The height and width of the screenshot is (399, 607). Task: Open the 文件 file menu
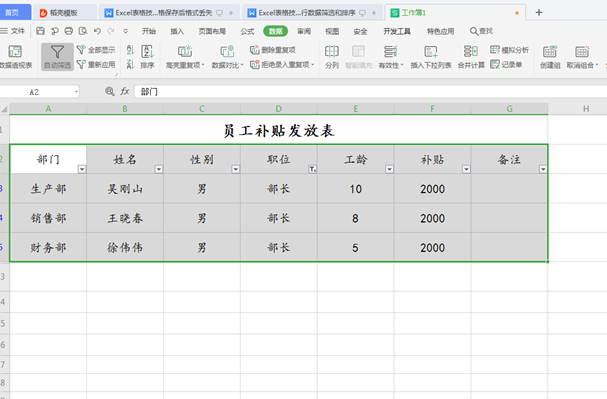13,31
